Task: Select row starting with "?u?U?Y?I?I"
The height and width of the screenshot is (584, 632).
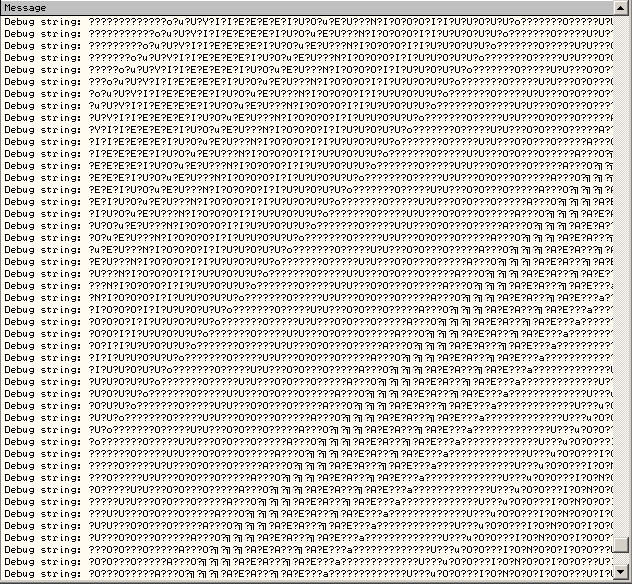Action: coord(300,104)
